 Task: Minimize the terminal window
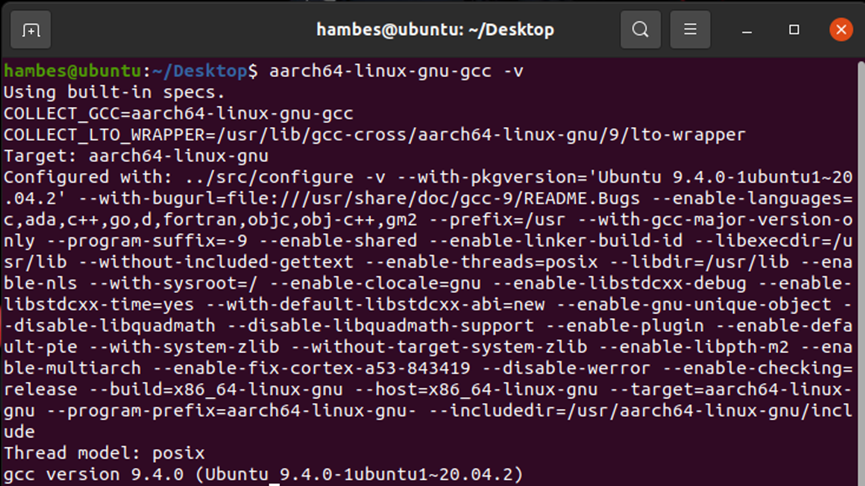pos(747,30)
